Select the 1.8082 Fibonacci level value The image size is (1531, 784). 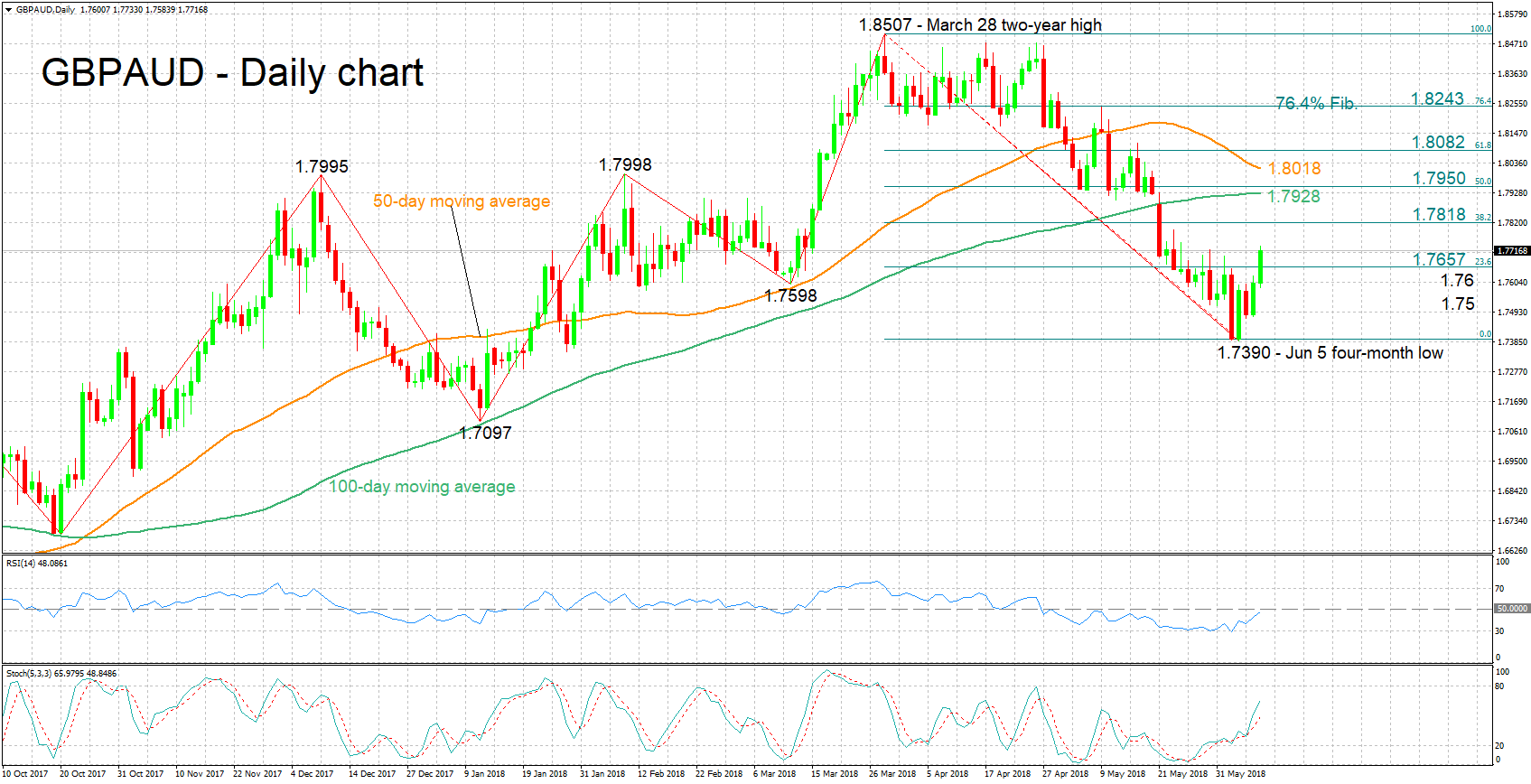coord(1438,142)
